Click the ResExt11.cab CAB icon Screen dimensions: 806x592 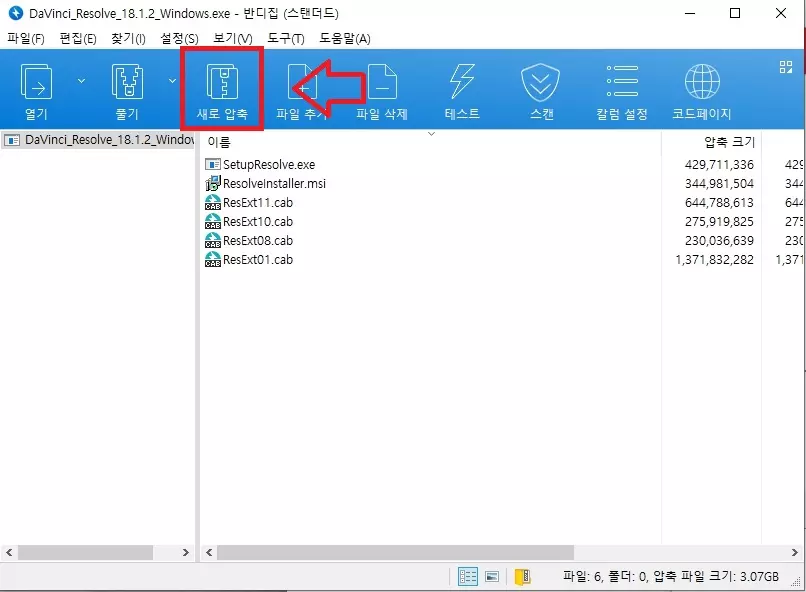point(212,202)
